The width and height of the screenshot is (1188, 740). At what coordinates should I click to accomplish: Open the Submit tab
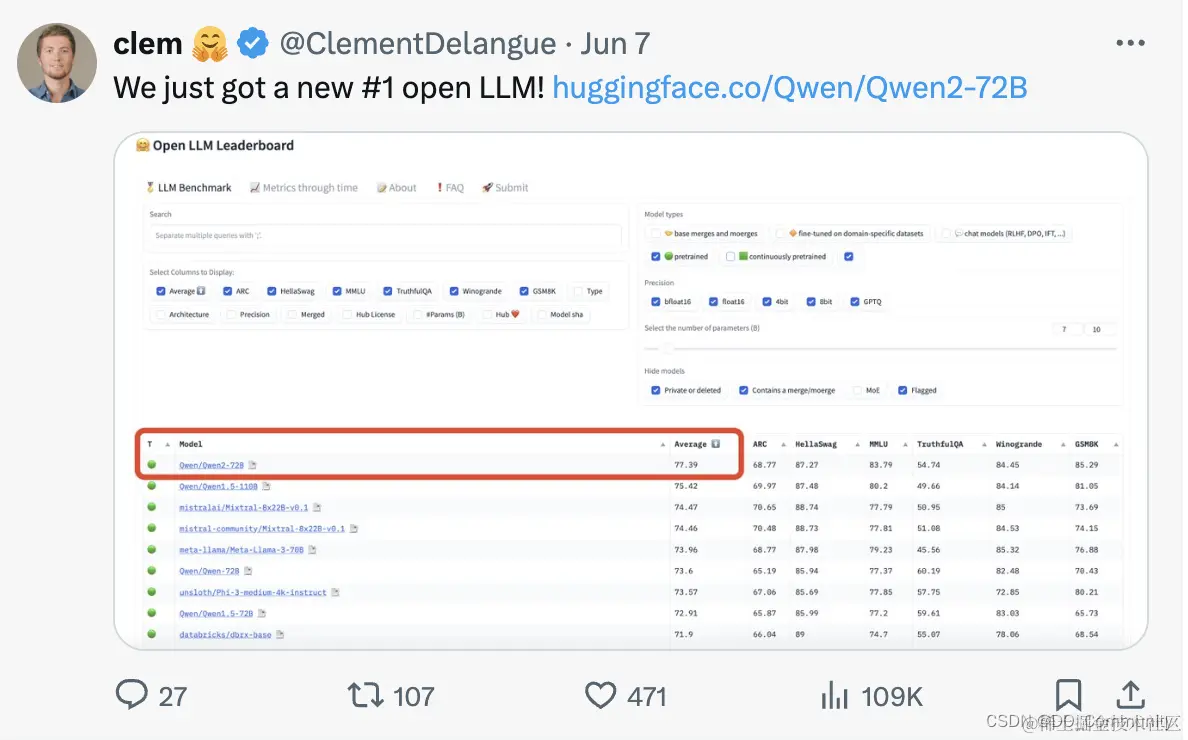click(x=505, y=188)
